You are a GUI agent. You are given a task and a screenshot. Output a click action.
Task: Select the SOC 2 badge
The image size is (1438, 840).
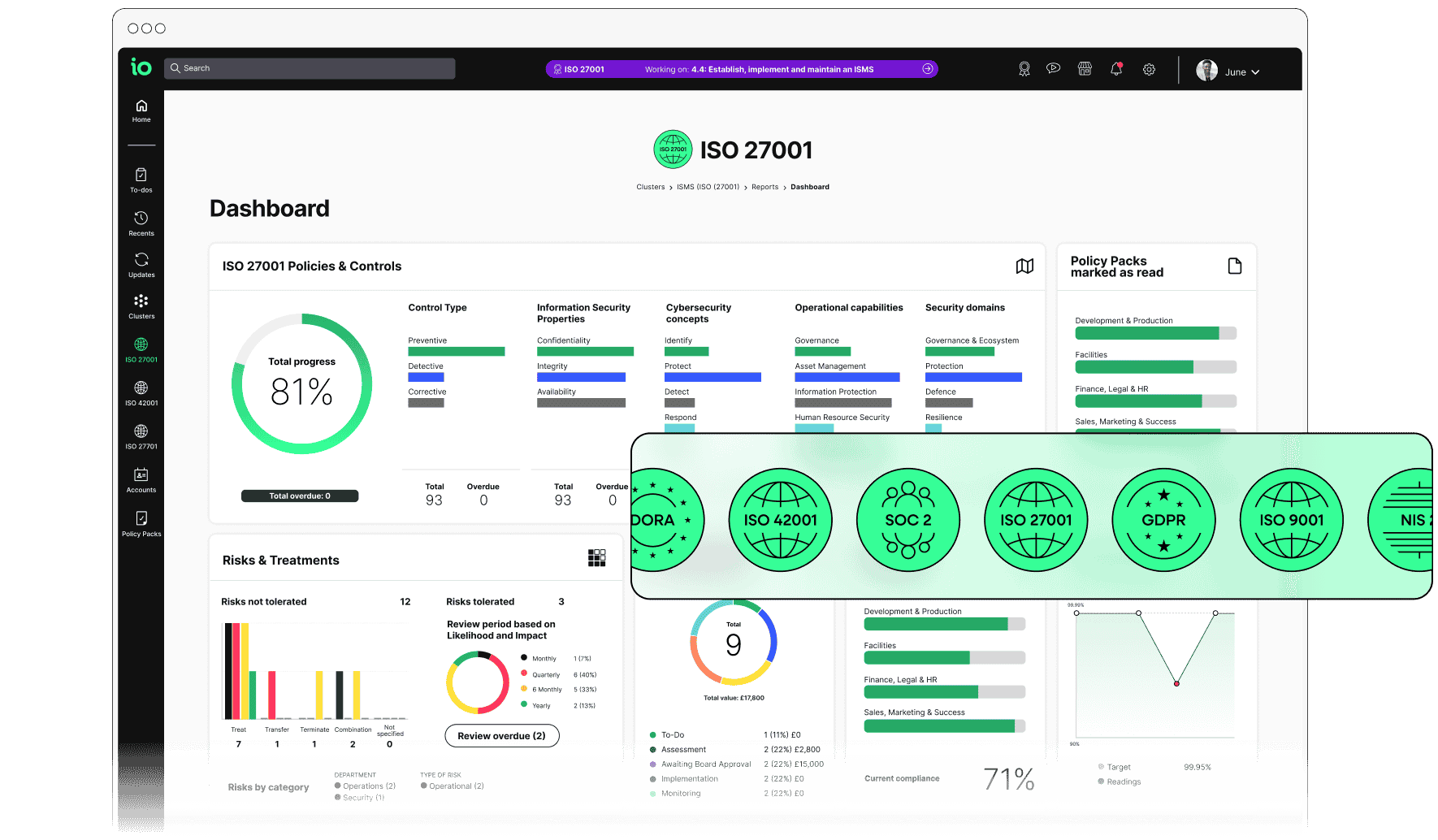(x=908, y=520)
